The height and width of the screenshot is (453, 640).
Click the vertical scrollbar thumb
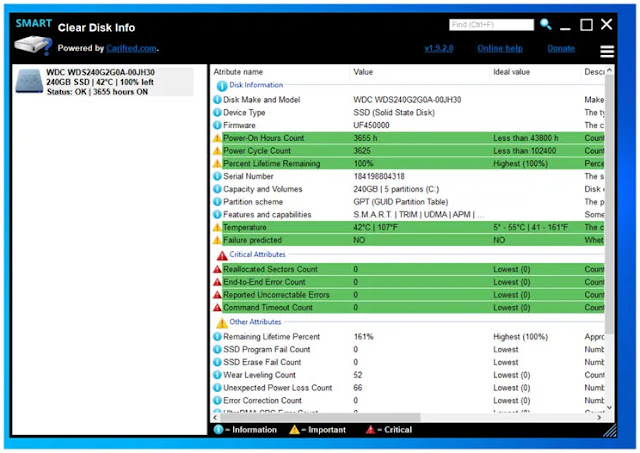[609, 204]
